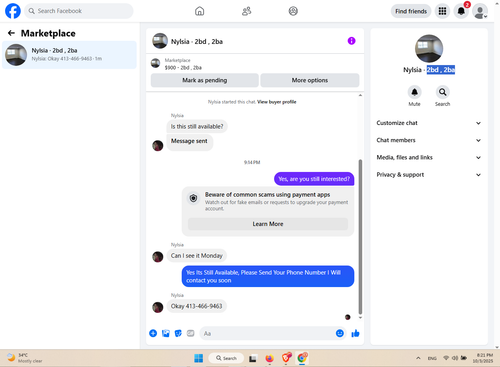The image size is (500, 367).
Task: Show hidden system tray icons
Action: point(418,358)
